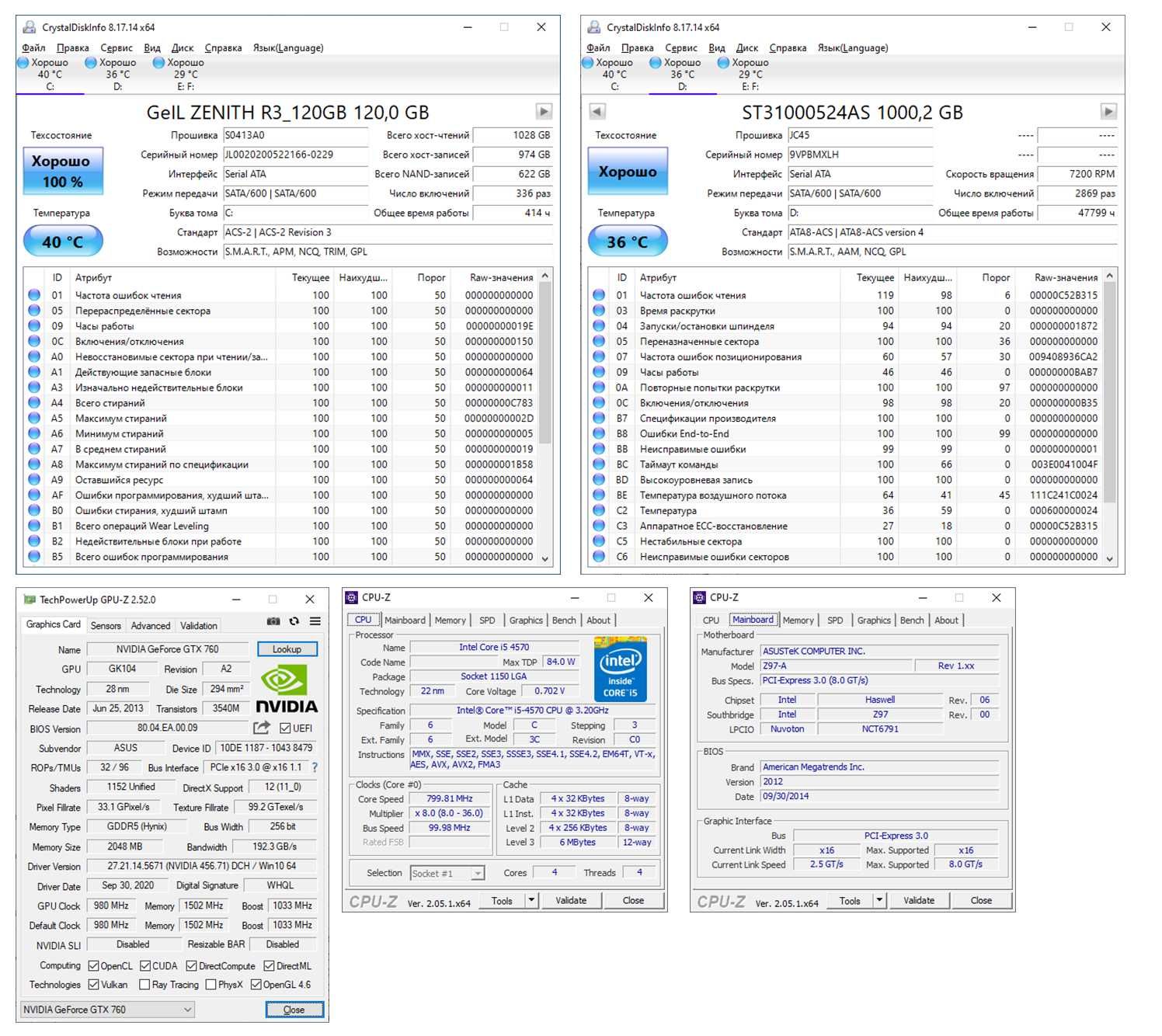This screenshot has height=1036, width=1162.
Task: Click attribute list scroll-down arrow in GeIL window
Action: (545, 558)
